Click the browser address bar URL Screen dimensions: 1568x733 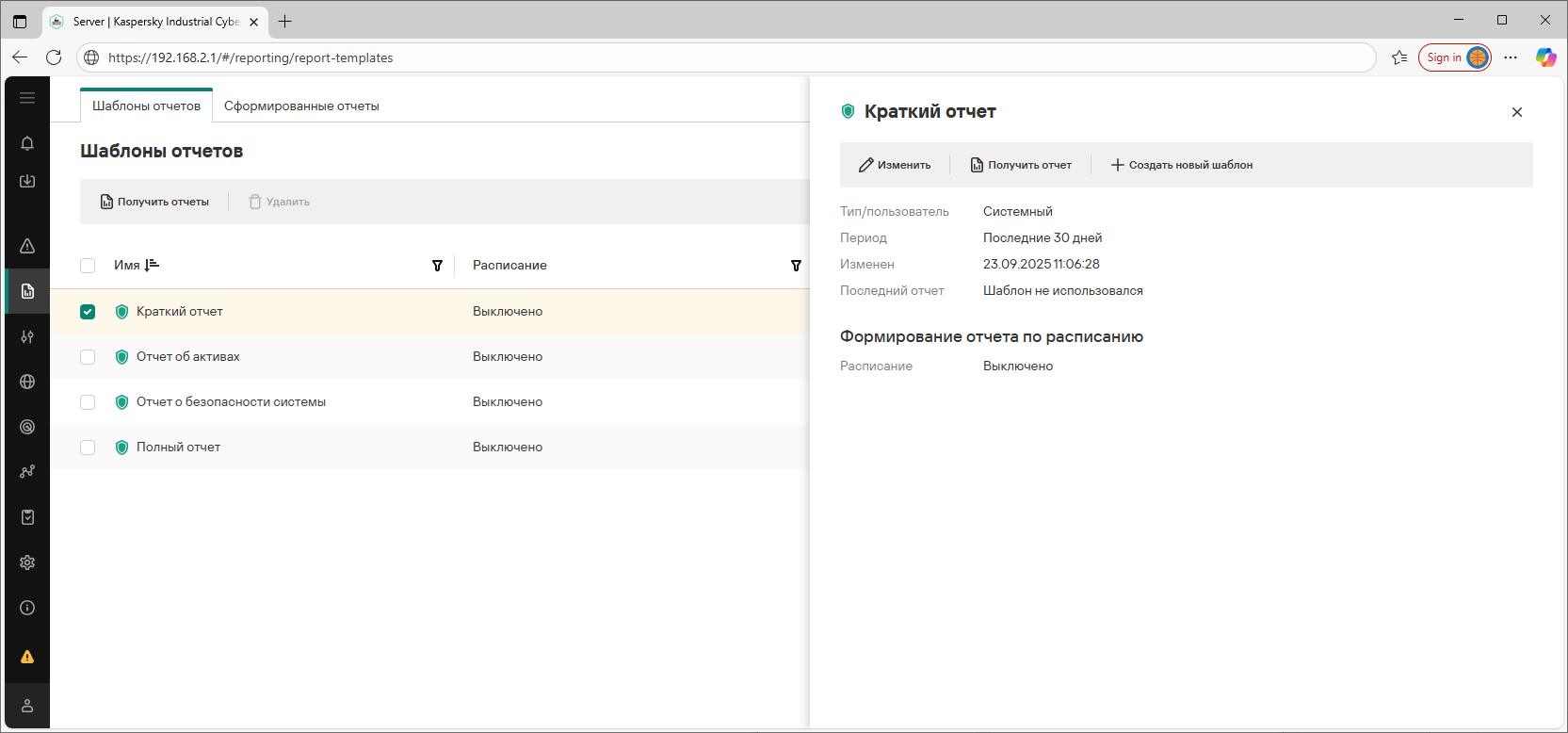251,57
